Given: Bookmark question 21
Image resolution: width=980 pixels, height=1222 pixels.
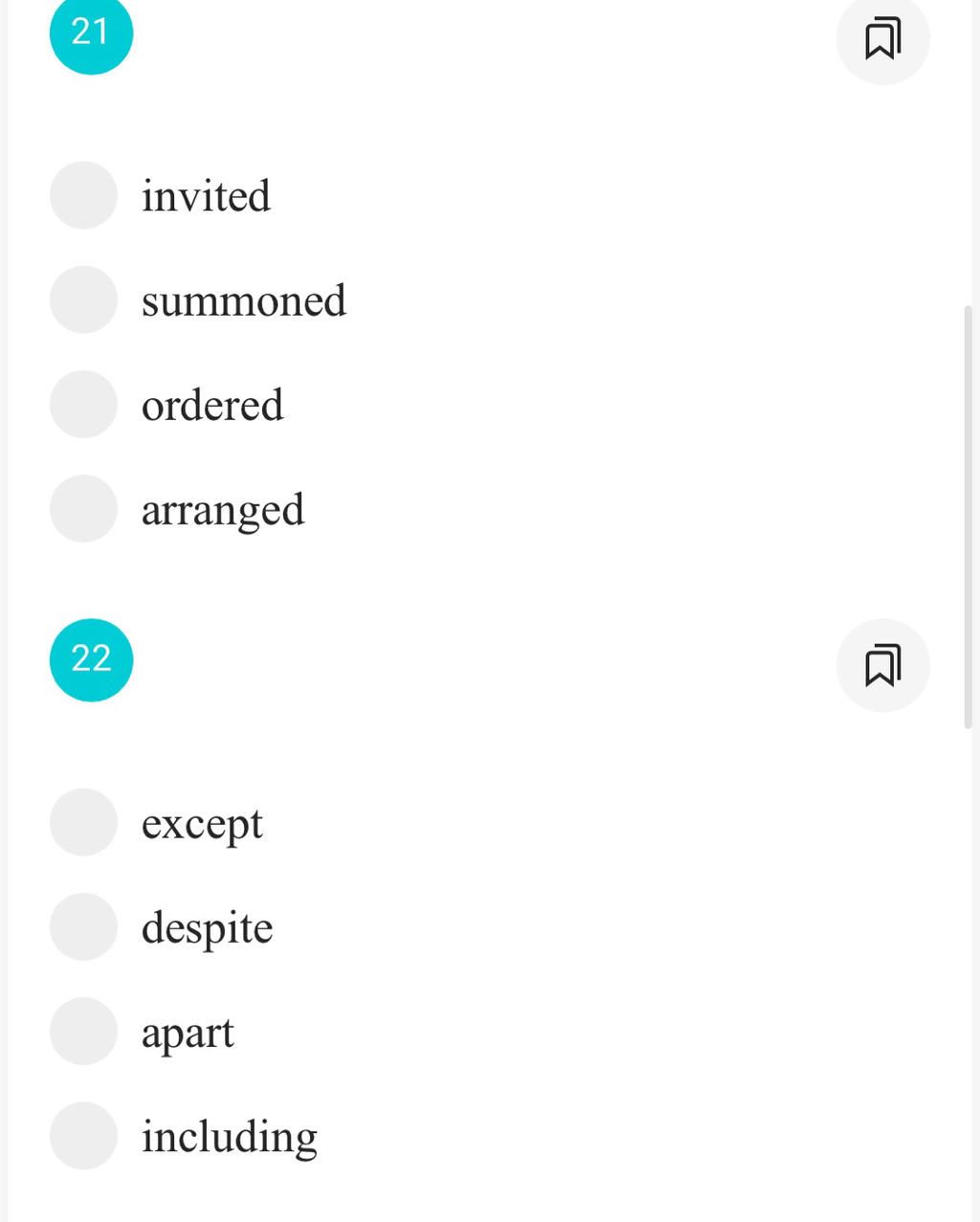Looking at the screenshot, I should (882, 38).
